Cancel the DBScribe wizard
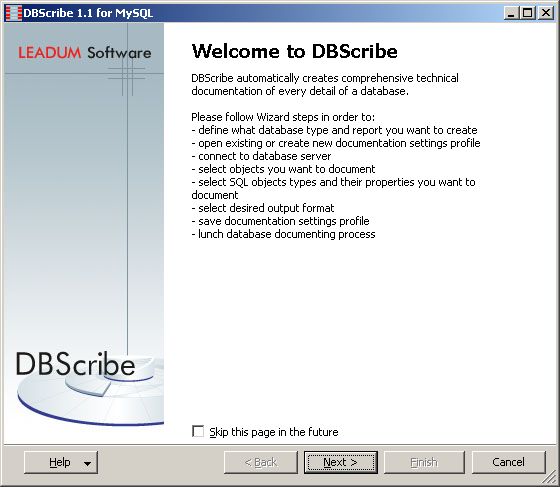This screenshot has height=487, width=560. tap(509, 462)
